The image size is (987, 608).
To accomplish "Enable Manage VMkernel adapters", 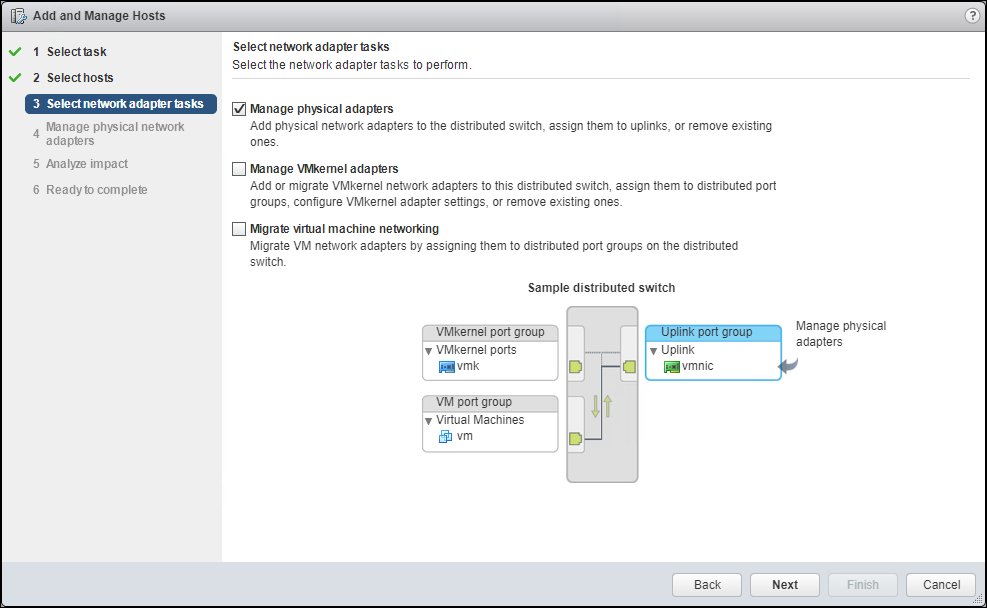I will [x=238, y=168].
